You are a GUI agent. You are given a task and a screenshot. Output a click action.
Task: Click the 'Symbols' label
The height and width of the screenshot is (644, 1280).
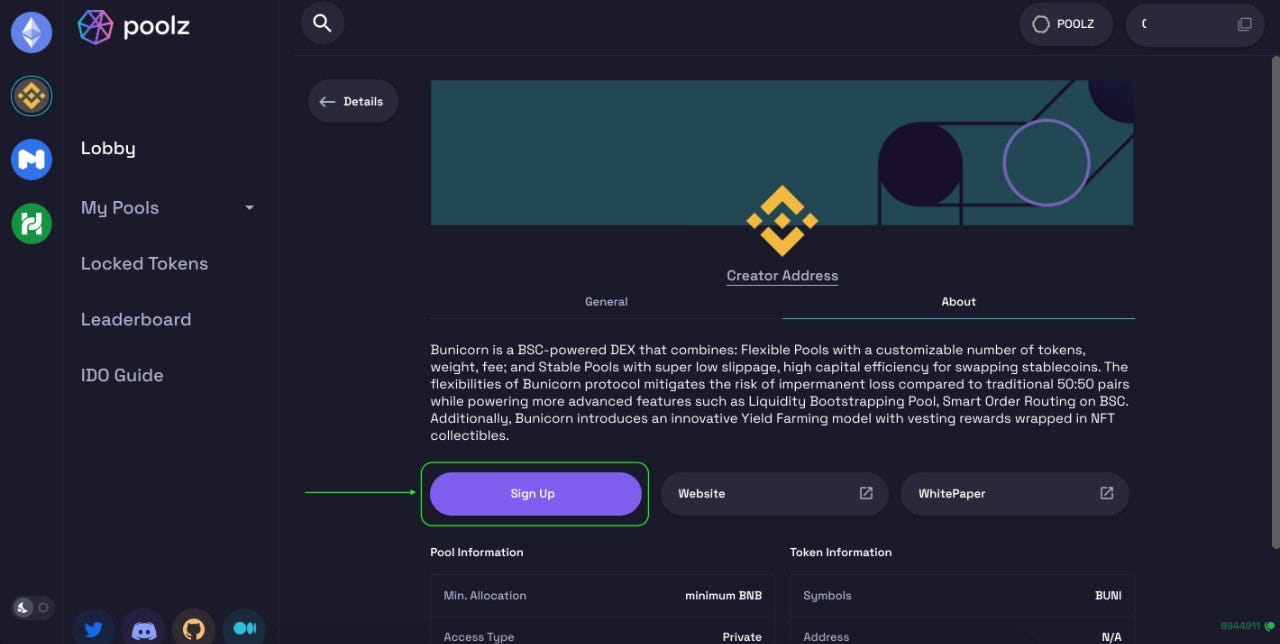point(828,596)
